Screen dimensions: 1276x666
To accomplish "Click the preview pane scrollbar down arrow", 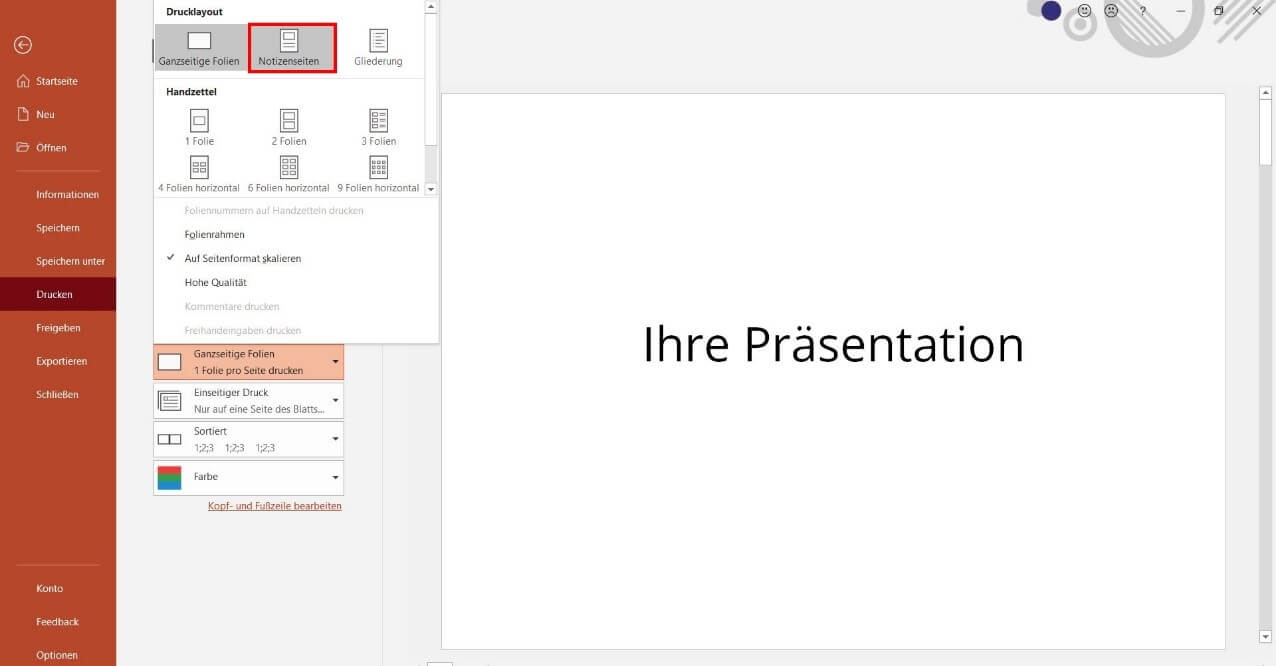I will [x=1265, y=636].
